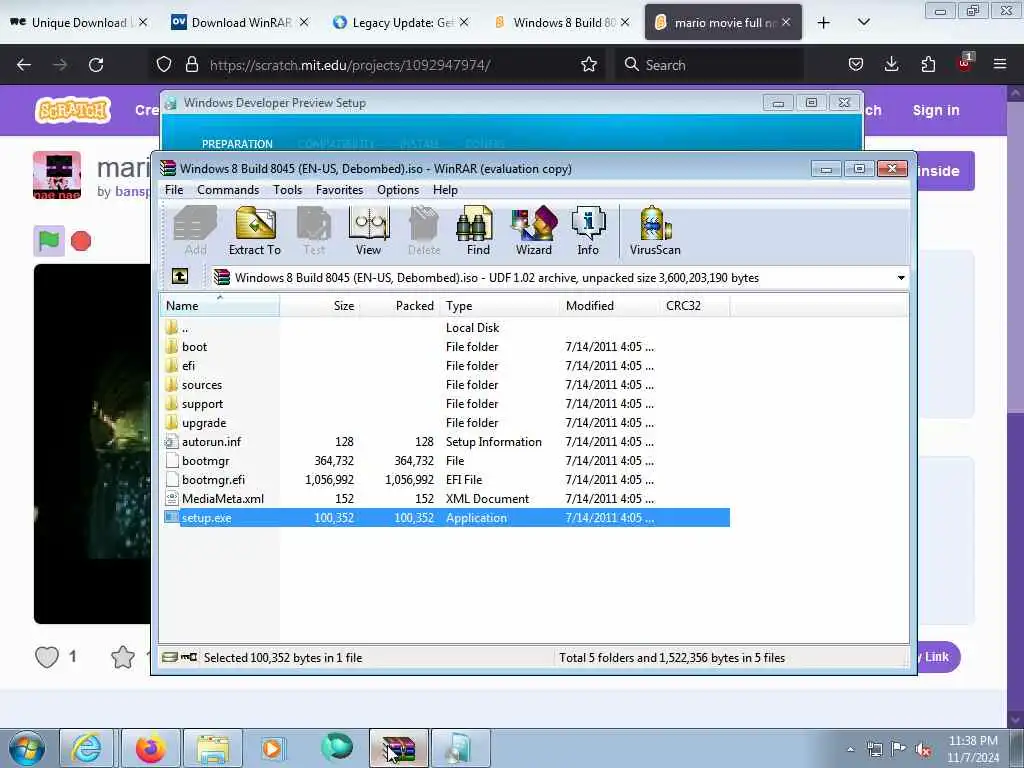This screenshot has height=768, width=1024.
Task: Click the Scratch logo
Action: tap(73, 110)
